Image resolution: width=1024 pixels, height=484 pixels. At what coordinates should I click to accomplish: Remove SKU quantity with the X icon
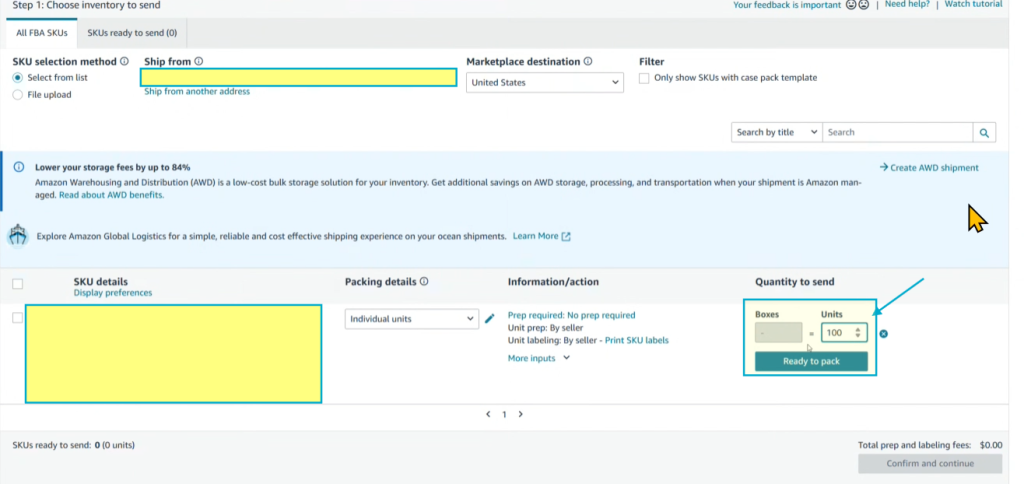(x=884, y=333)
